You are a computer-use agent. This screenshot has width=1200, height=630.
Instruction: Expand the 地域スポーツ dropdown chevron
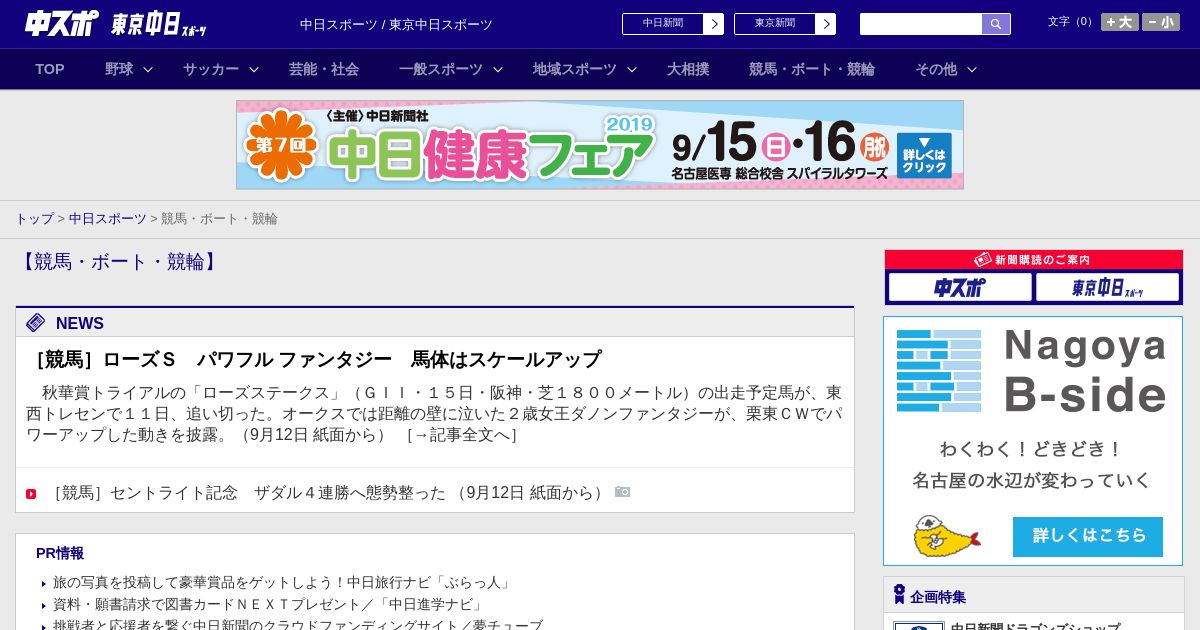632,70
